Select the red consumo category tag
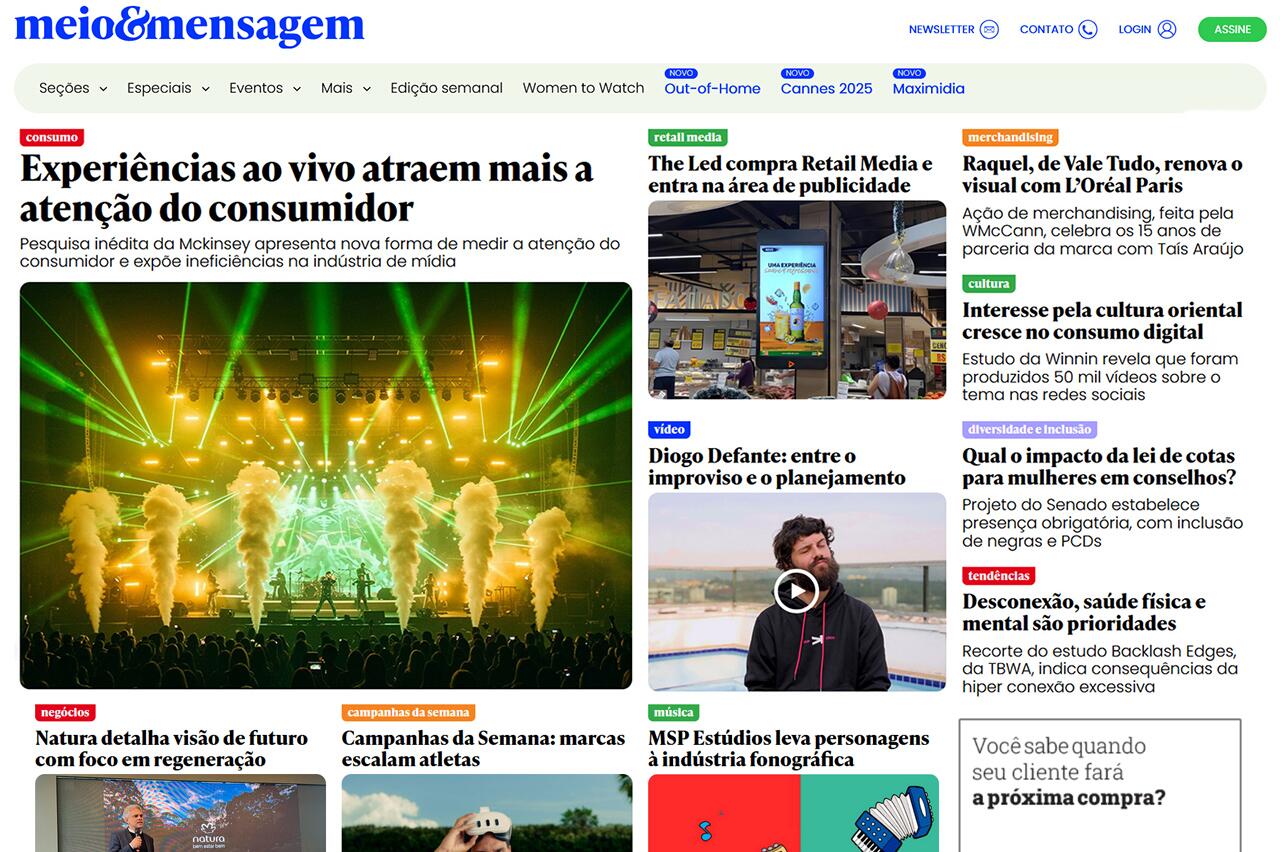Screen dimensions: 1280x852 pos(52,138)
